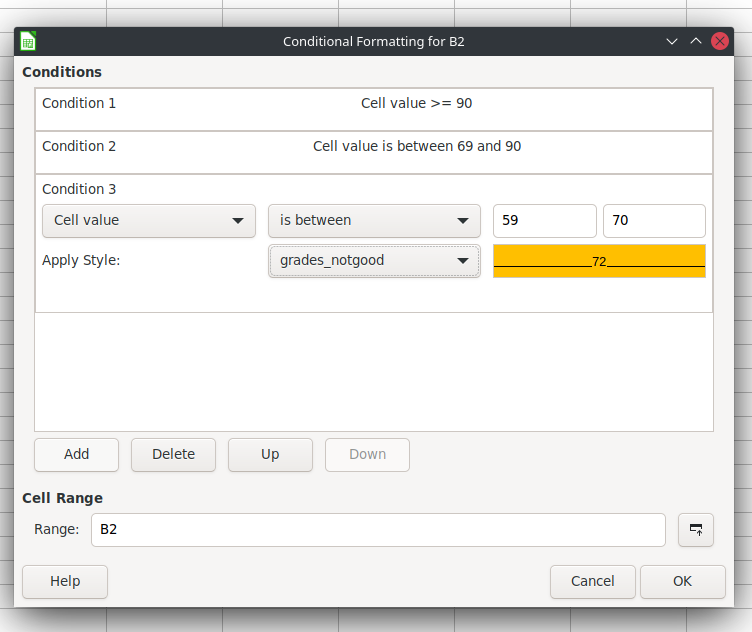Click the LibreOffice Calc title bar icon
Viewport: 752px width, 632px height.
[x=28, y=41]
